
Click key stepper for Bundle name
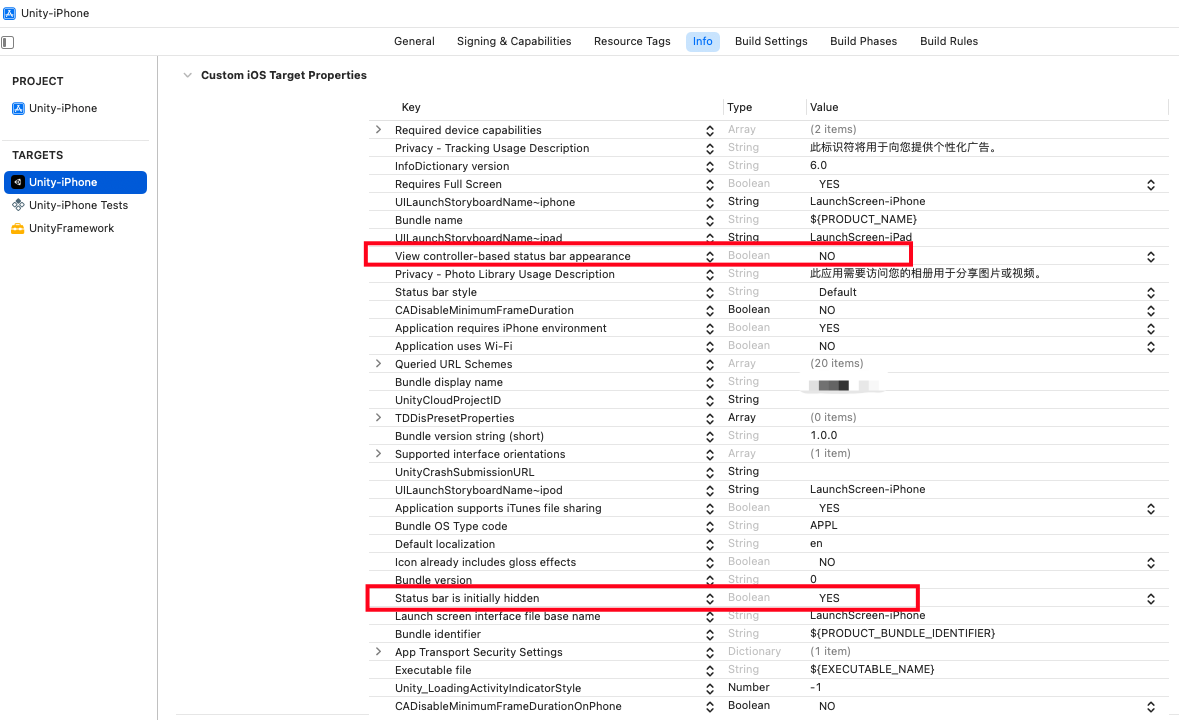coord(710,221)
